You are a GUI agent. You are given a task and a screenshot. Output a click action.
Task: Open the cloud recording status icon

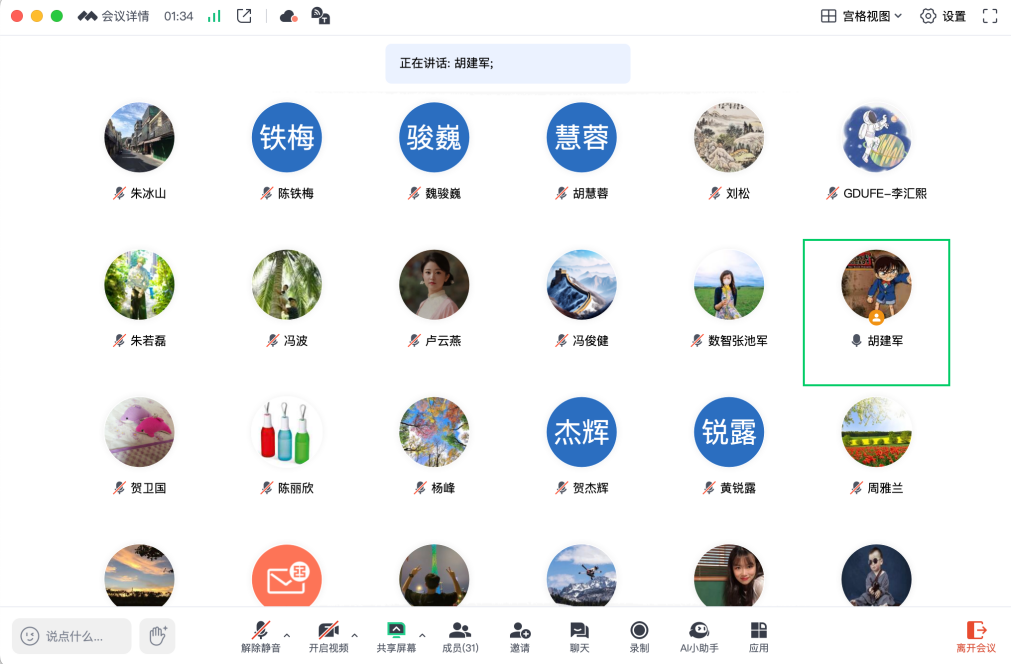288,16
